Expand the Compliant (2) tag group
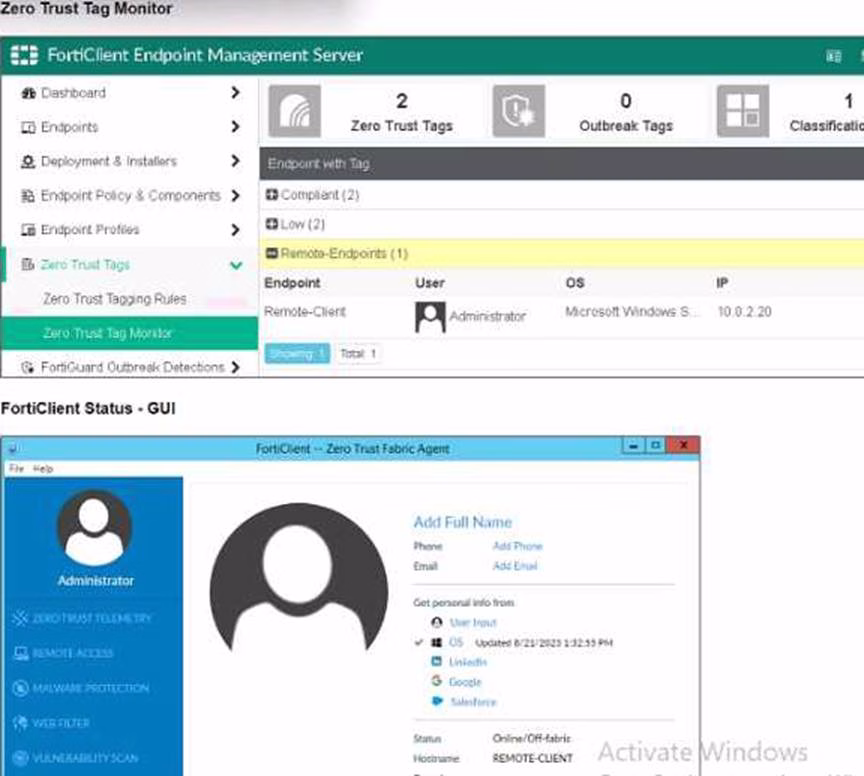864x776 pixels. 271,195
